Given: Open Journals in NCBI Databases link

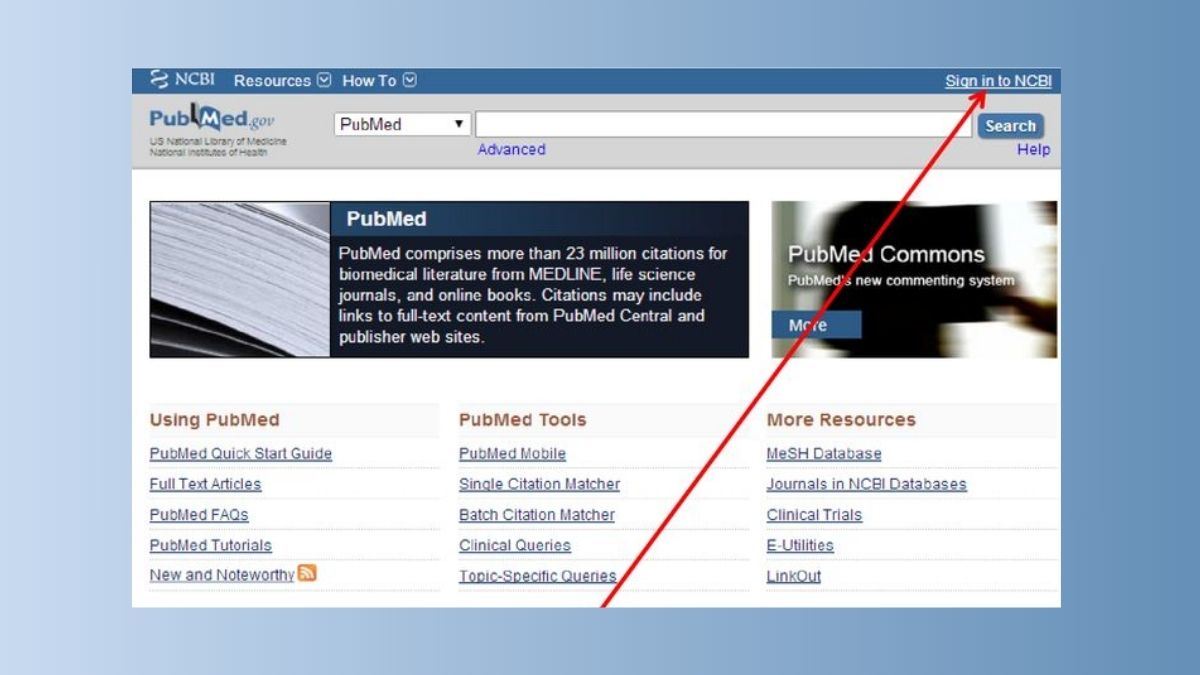Looking at the screenshot, I should (866, 484).
